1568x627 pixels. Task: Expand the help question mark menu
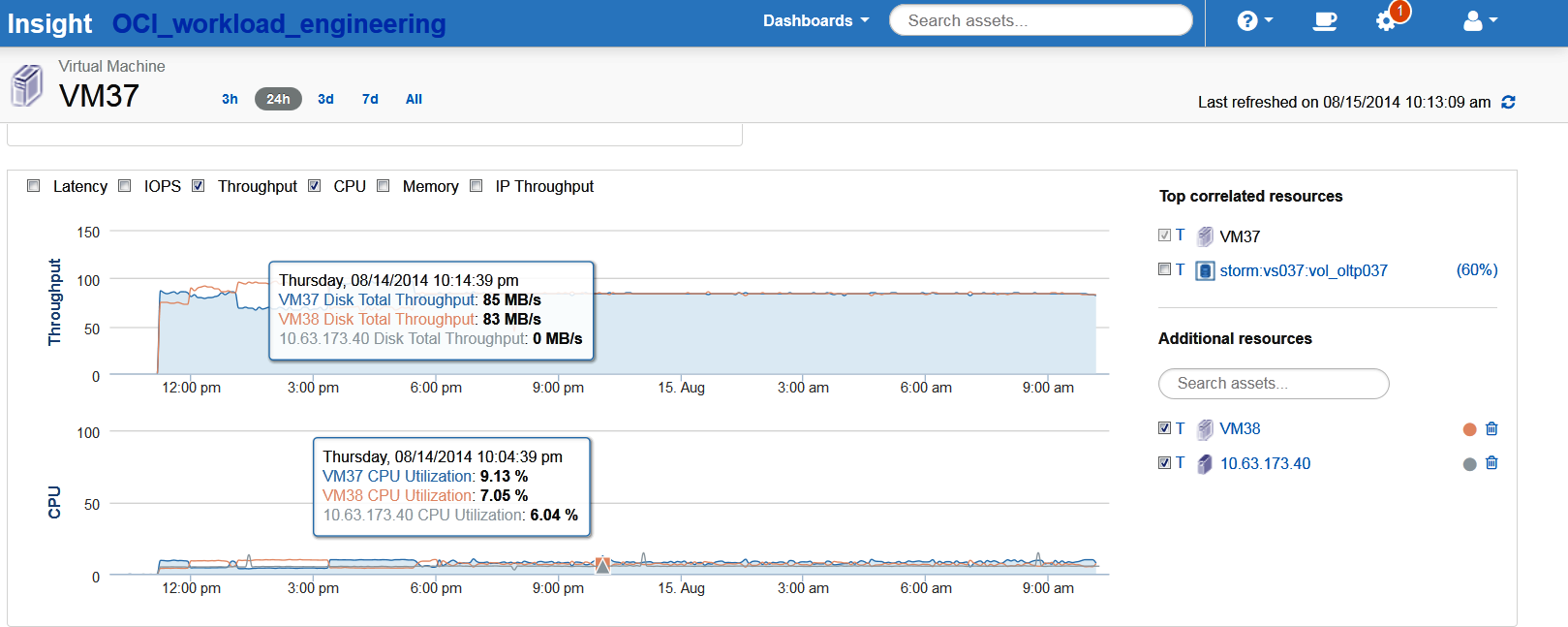coord(1254,20)
